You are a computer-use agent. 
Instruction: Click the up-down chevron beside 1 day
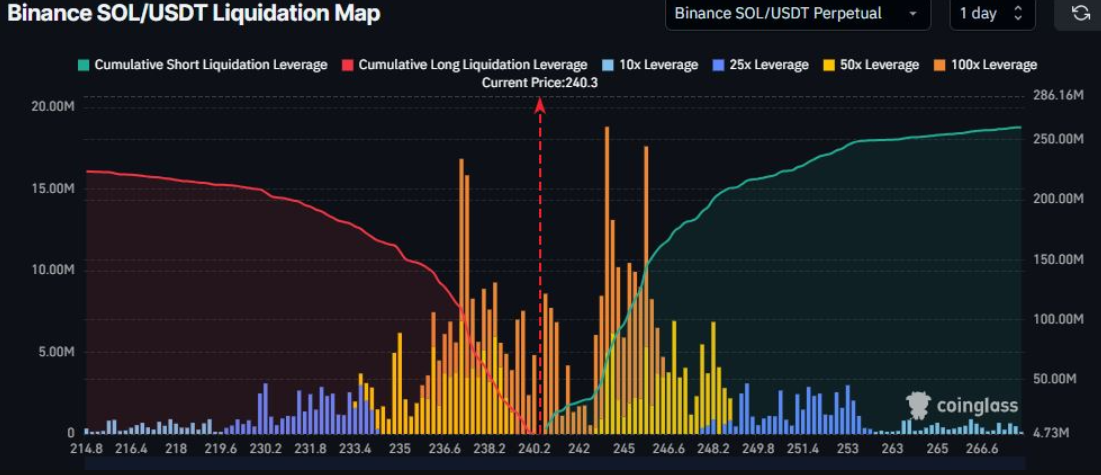click(1018, 13)
